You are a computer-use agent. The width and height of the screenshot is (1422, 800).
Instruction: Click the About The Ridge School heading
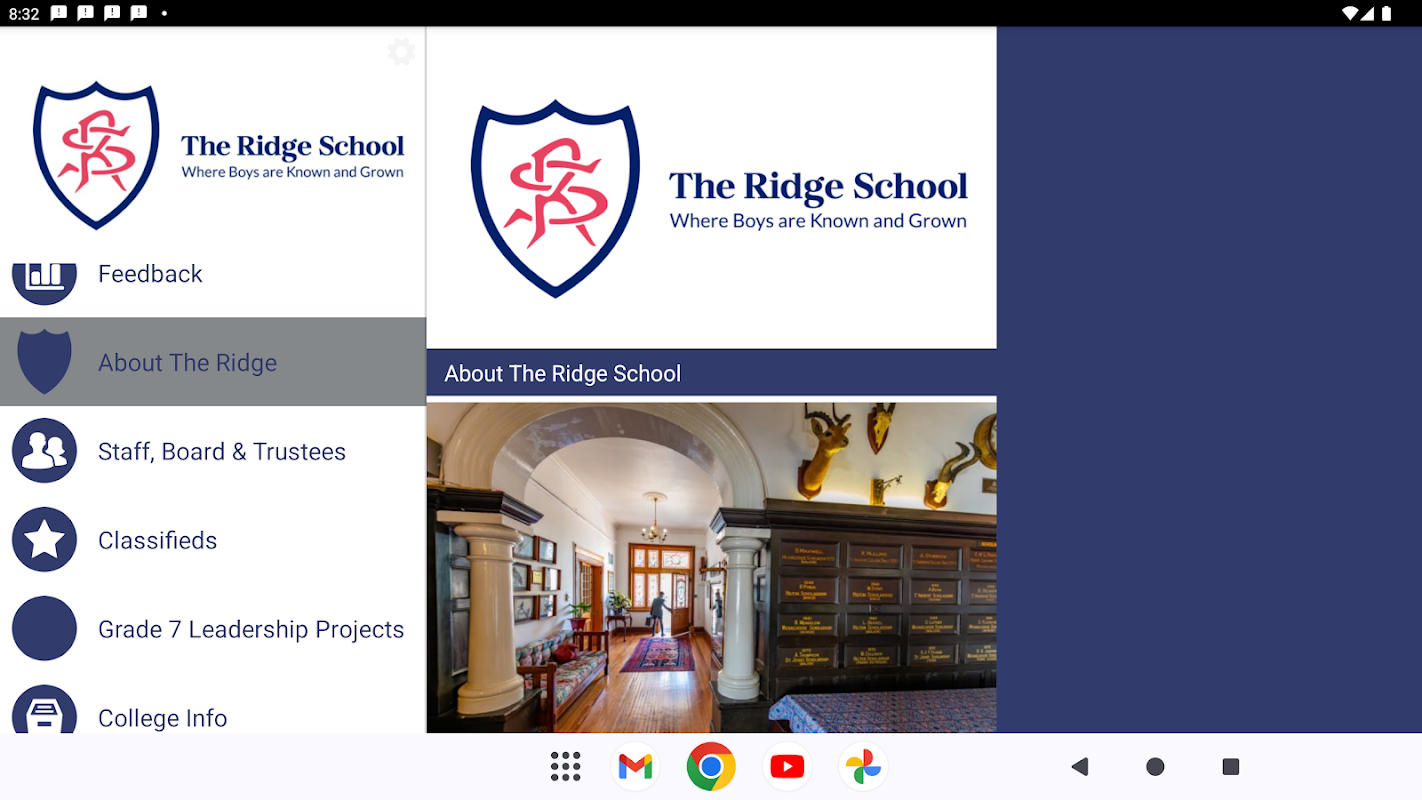pos(562,374)
